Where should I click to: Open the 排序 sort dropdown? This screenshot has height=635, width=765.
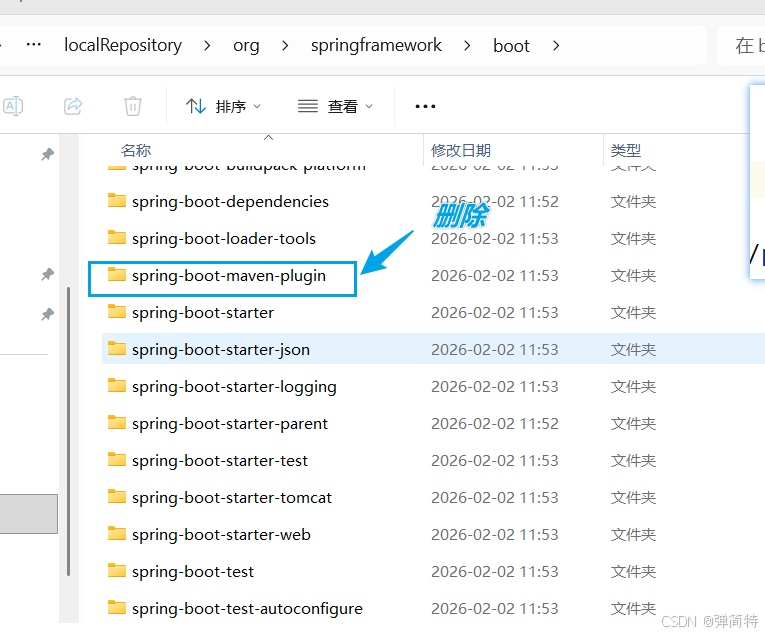tap(223, 106)
